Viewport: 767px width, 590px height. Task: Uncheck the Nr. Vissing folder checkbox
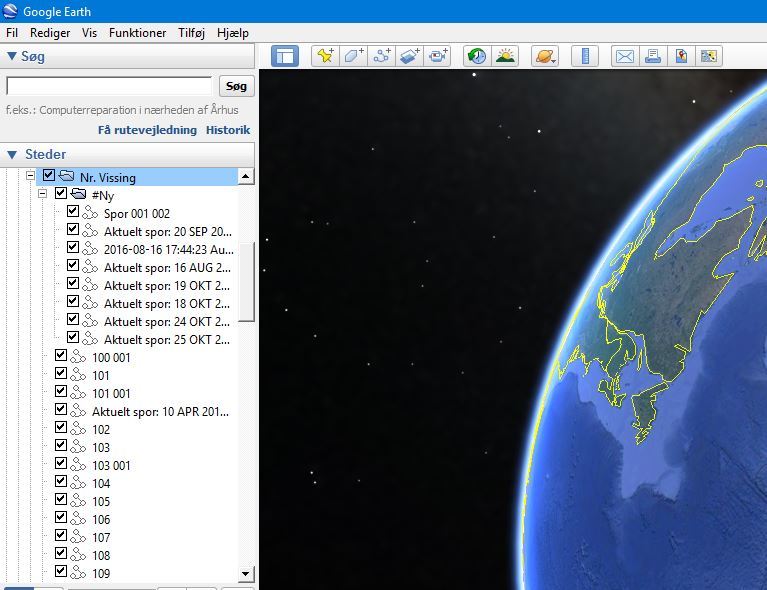tap(49, 175)
